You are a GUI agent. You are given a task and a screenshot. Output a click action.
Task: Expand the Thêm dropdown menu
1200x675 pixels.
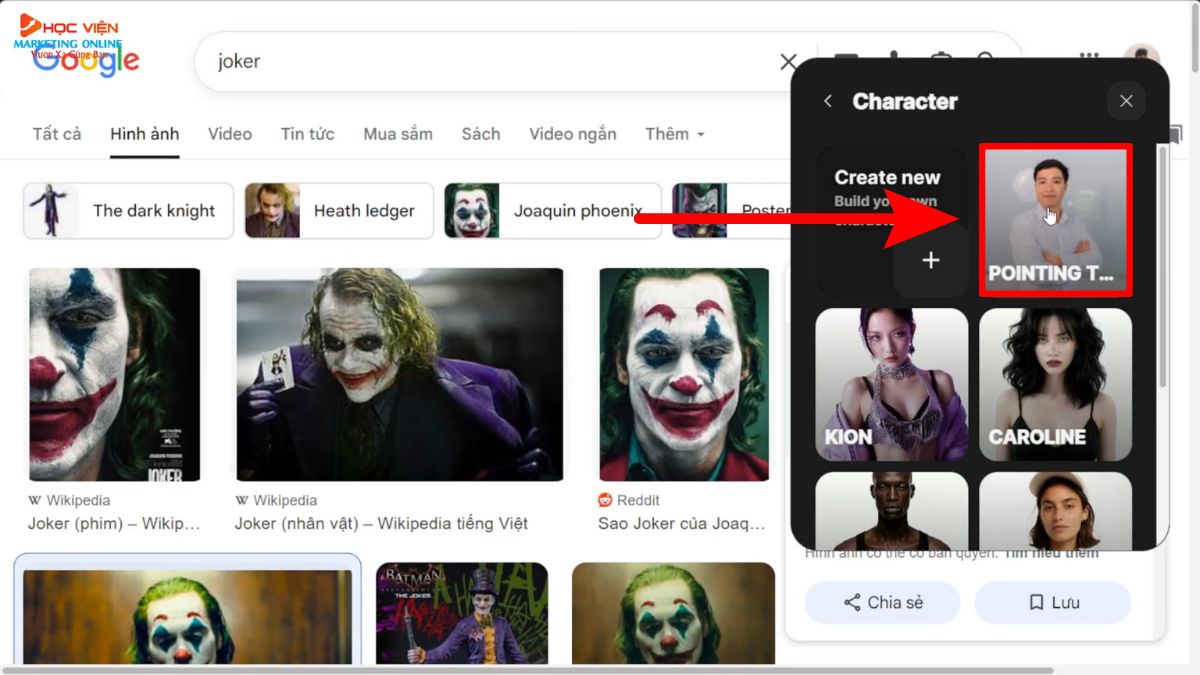[675, 134]
